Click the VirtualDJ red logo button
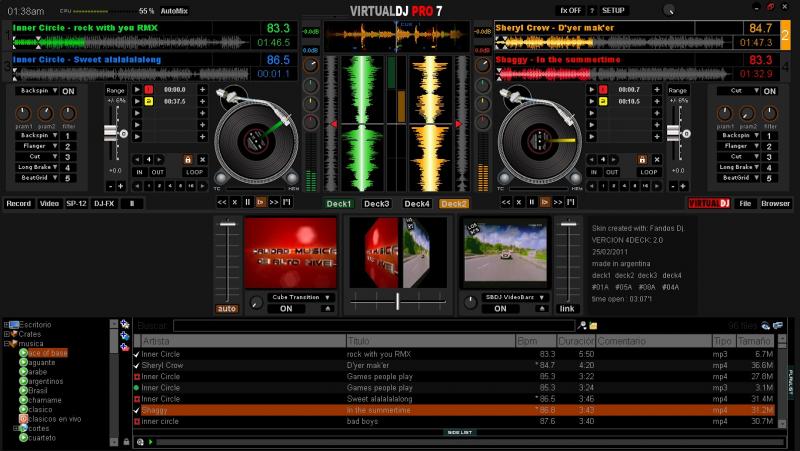The height and width of the screenshot is (451, 800). click(x=709, y=203)
